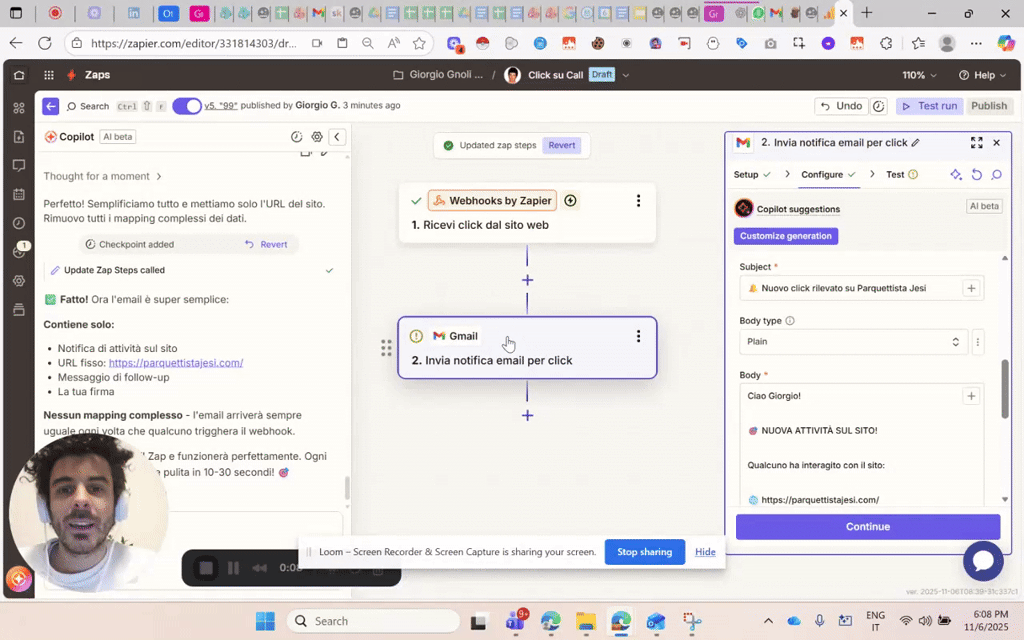Click the Continue button

click(867, 526)
